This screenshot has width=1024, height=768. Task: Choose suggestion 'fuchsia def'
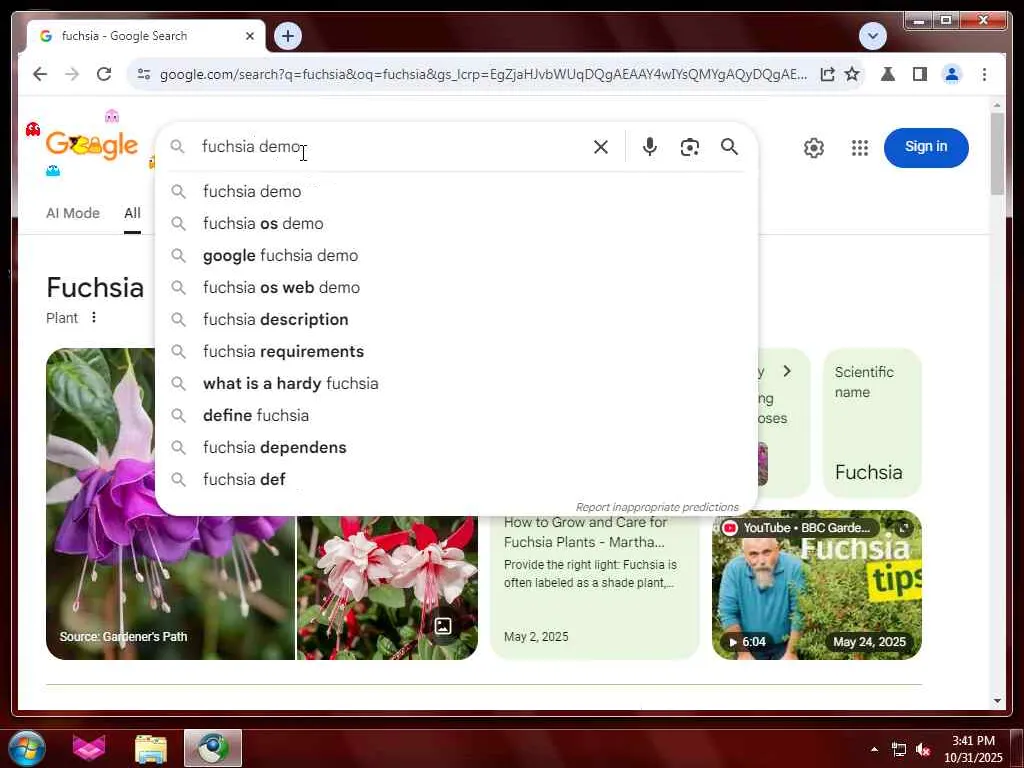coord(456,479)
